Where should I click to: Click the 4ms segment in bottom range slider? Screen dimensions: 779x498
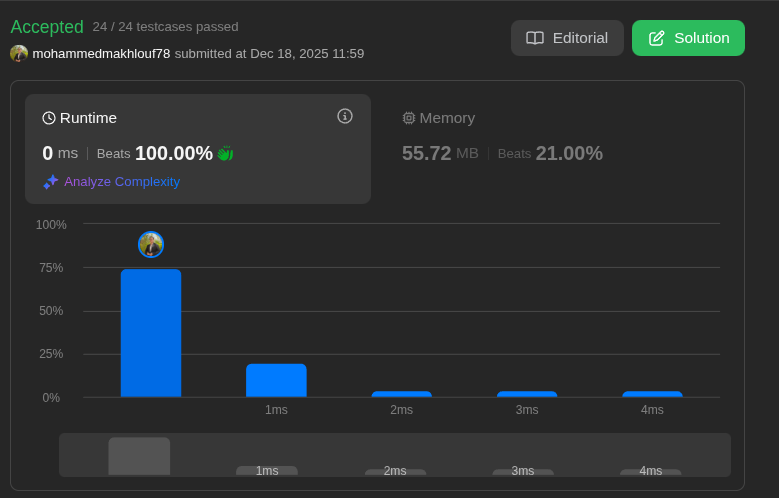650,472
